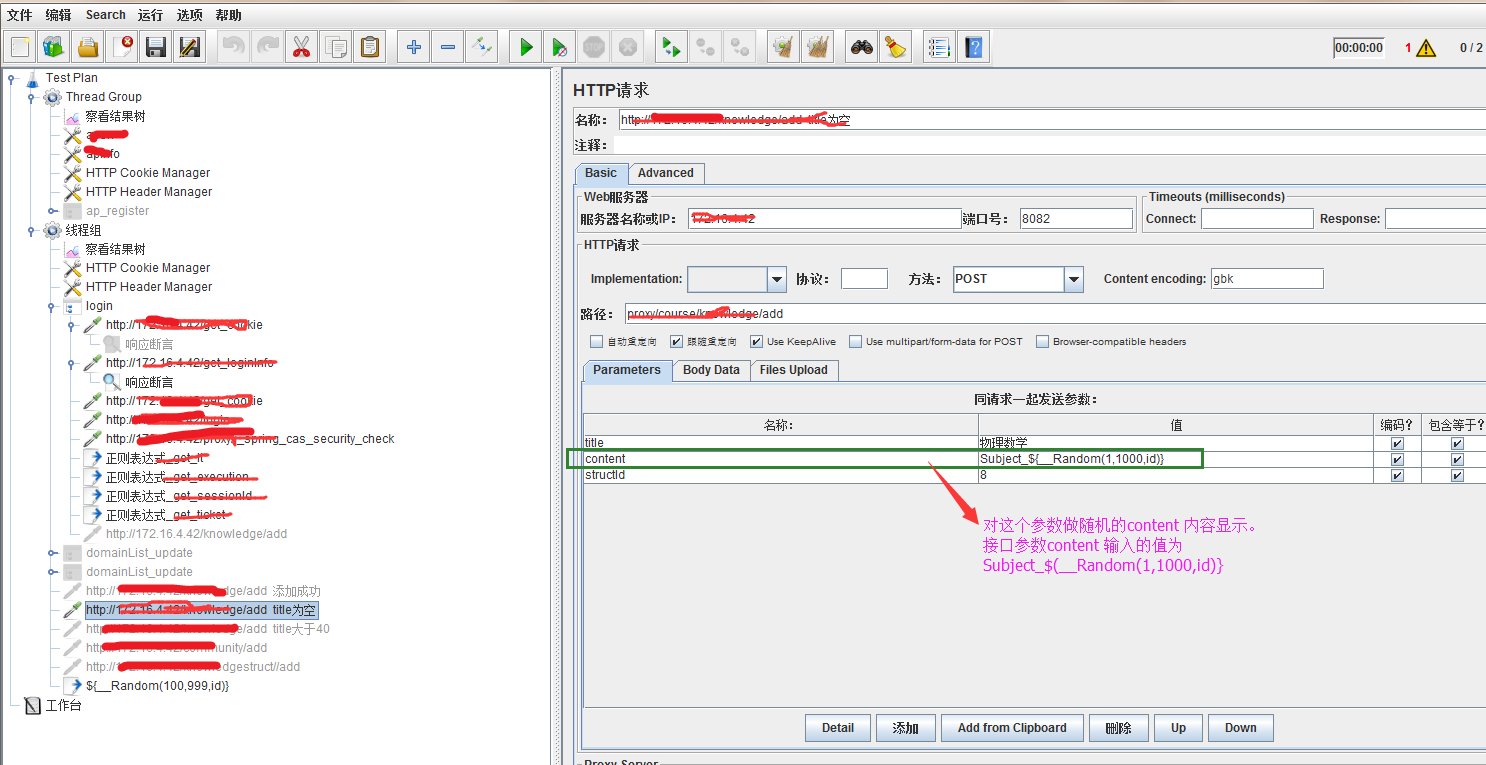Screen dimensions: 1486x765
Task: Click the Paste clipboard icon
Action: pos(370,46)
